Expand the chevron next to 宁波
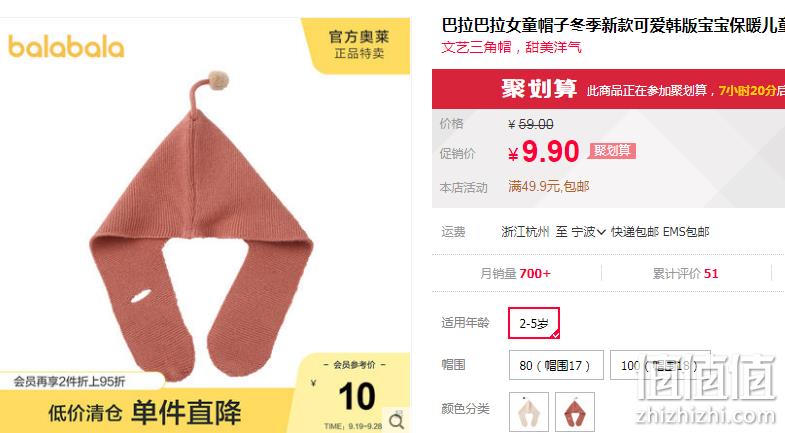The image size is (785, 433). pos(601,232)
